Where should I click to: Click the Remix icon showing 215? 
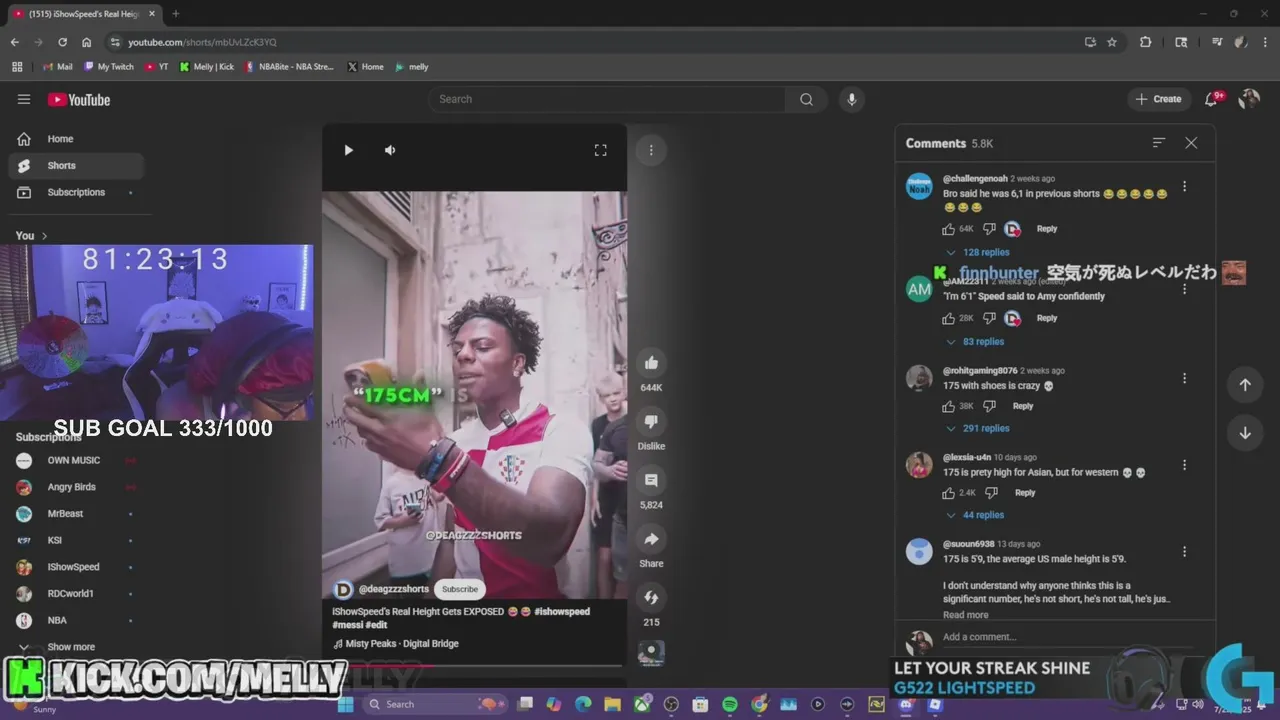point(651,598)
